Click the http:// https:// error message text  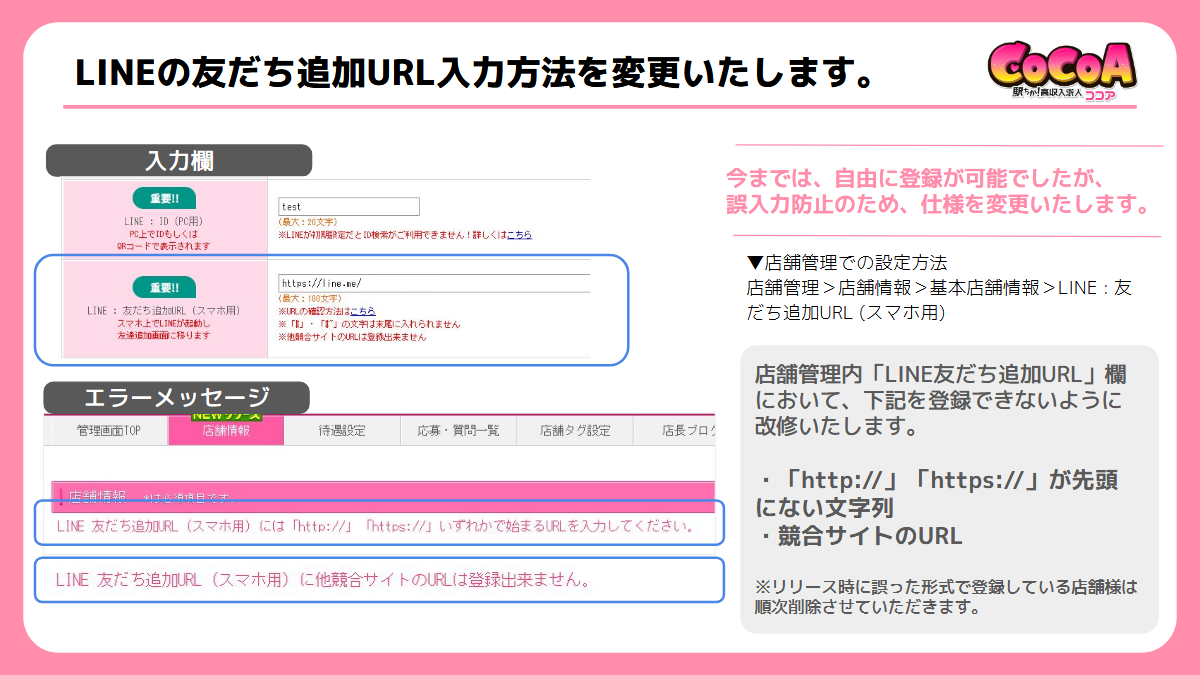click(376, 525)
